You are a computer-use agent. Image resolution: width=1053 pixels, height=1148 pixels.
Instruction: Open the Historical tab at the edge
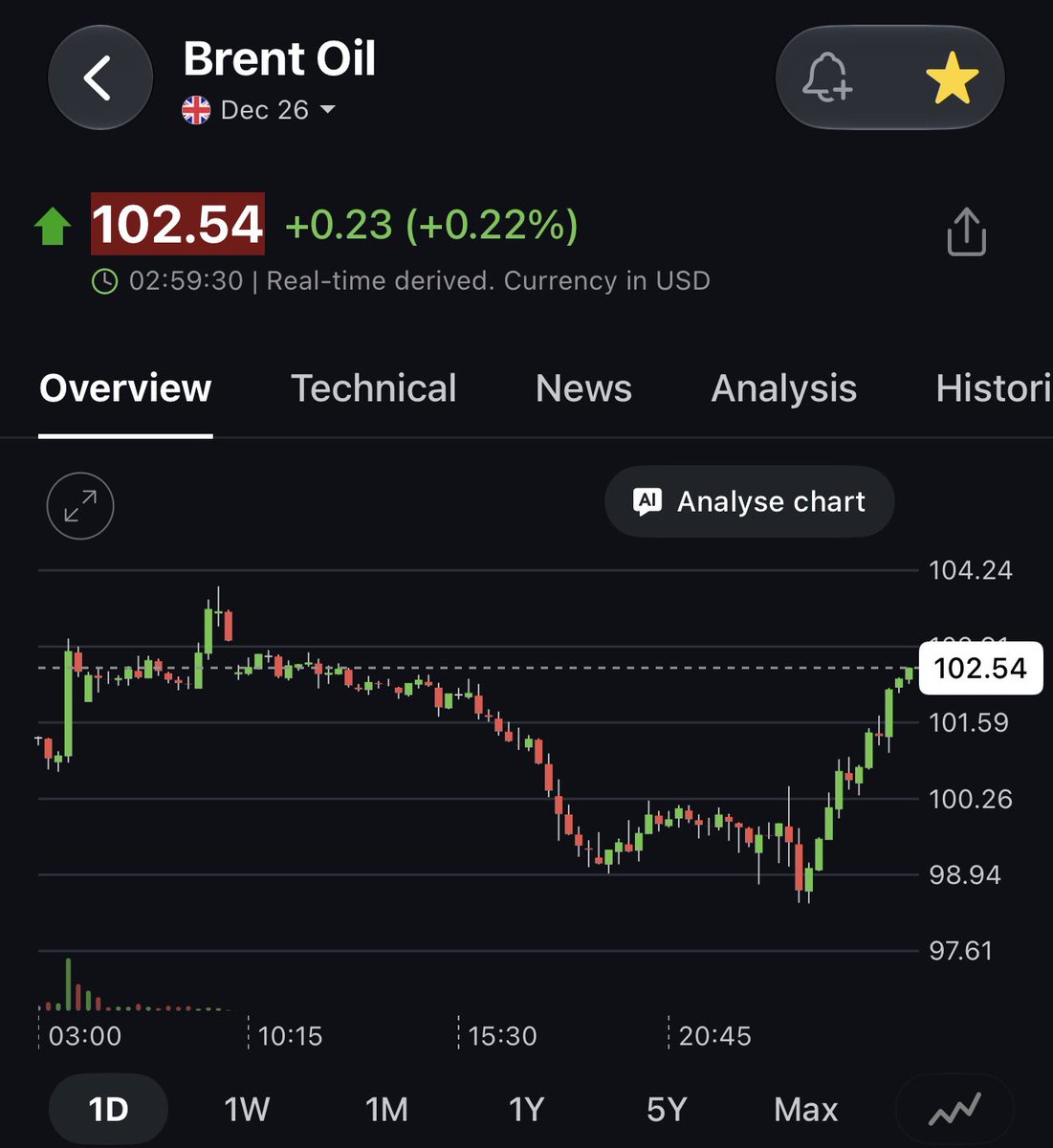(994, 388)
